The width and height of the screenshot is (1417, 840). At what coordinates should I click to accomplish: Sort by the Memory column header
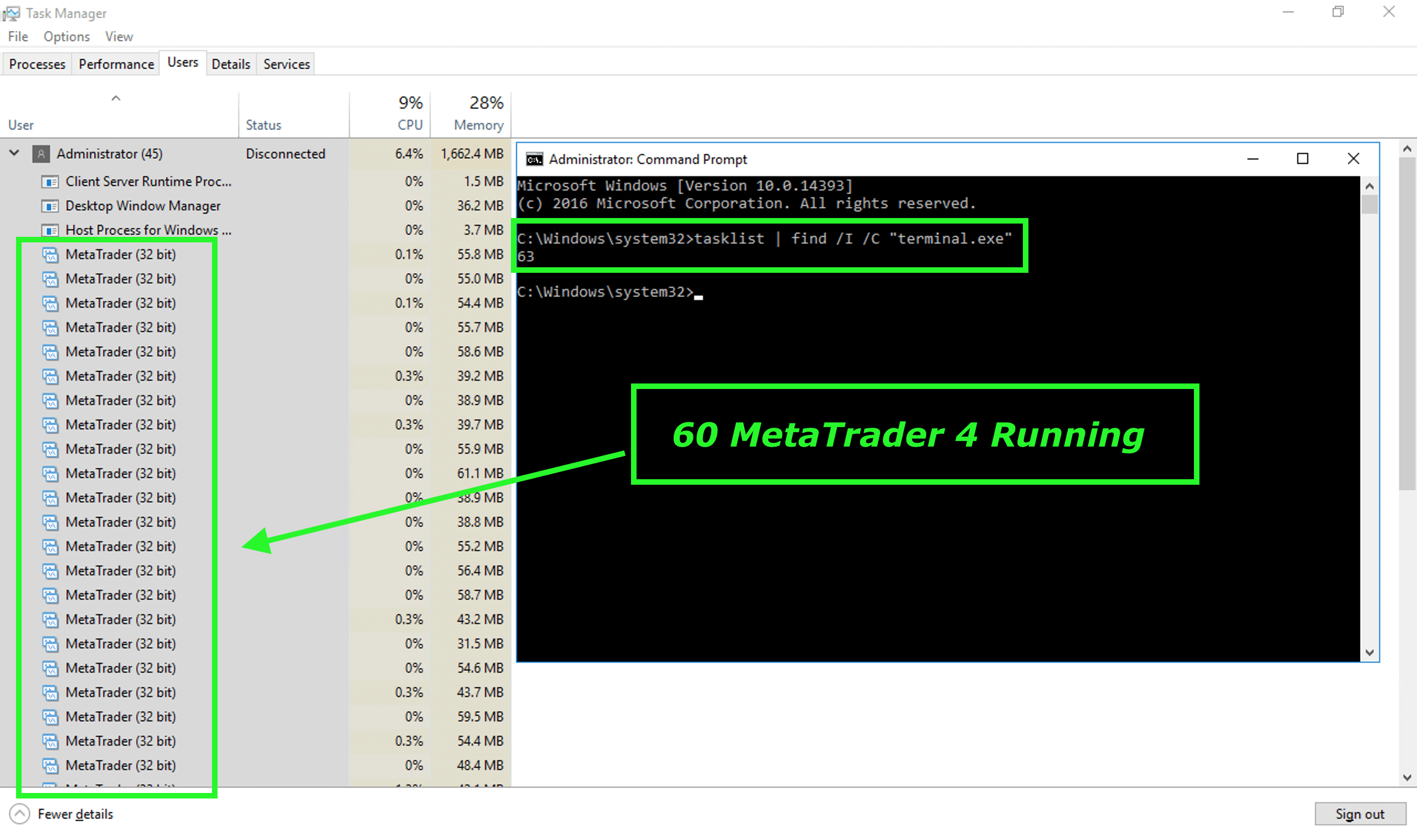tap(471, 115)
